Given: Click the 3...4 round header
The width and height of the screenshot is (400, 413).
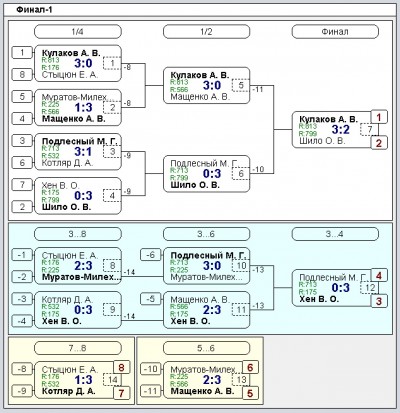Looking at the screenshot, I should [x=335, y=234].
